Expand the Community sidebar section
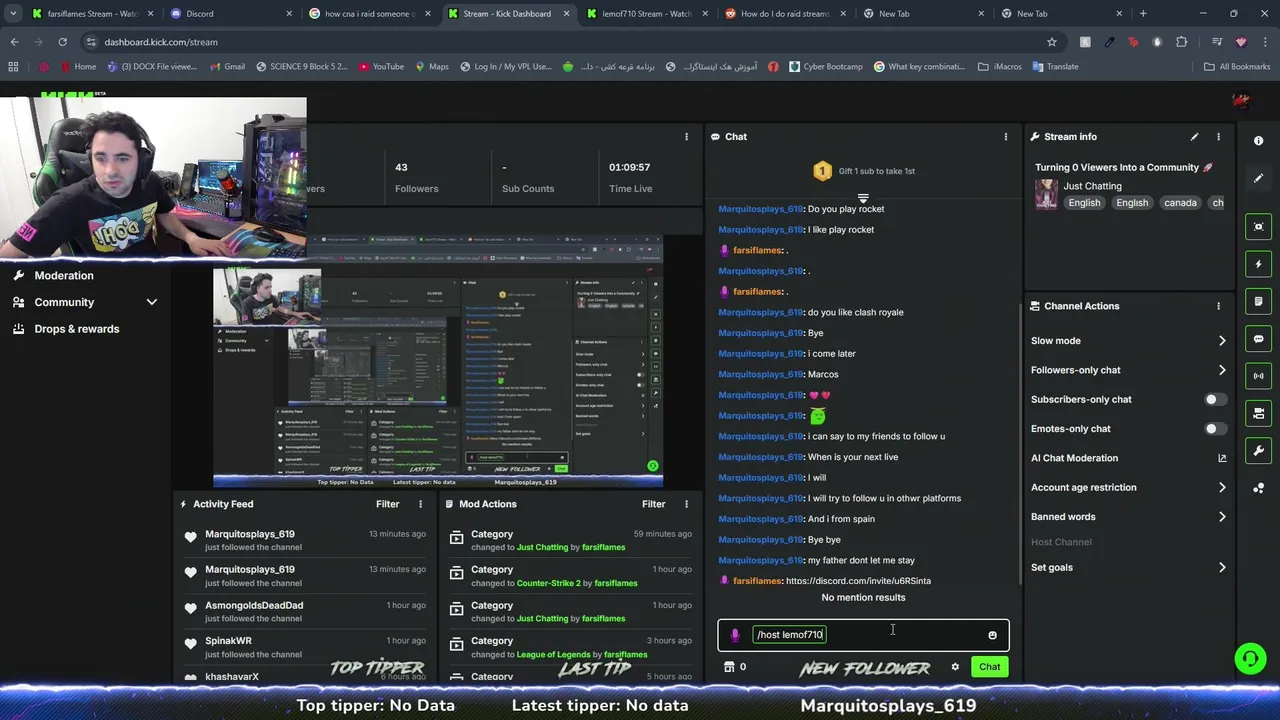The width and height of the screenshot is (1280, 720). 151,302
